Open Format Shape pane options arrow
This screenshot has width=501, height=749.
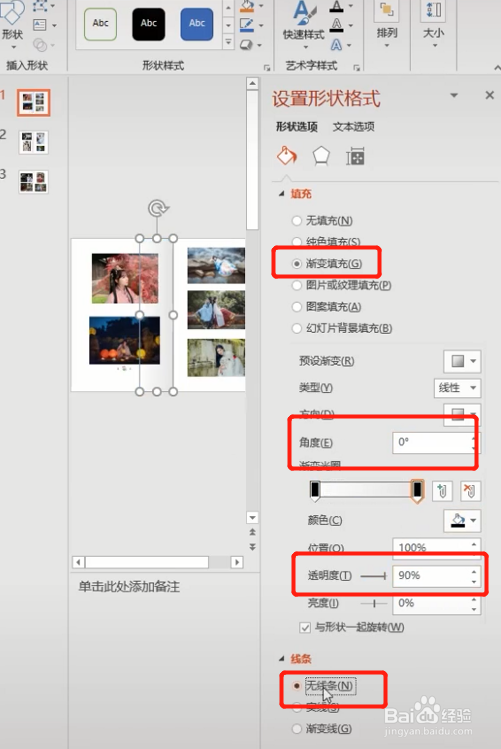pos(454,96)
